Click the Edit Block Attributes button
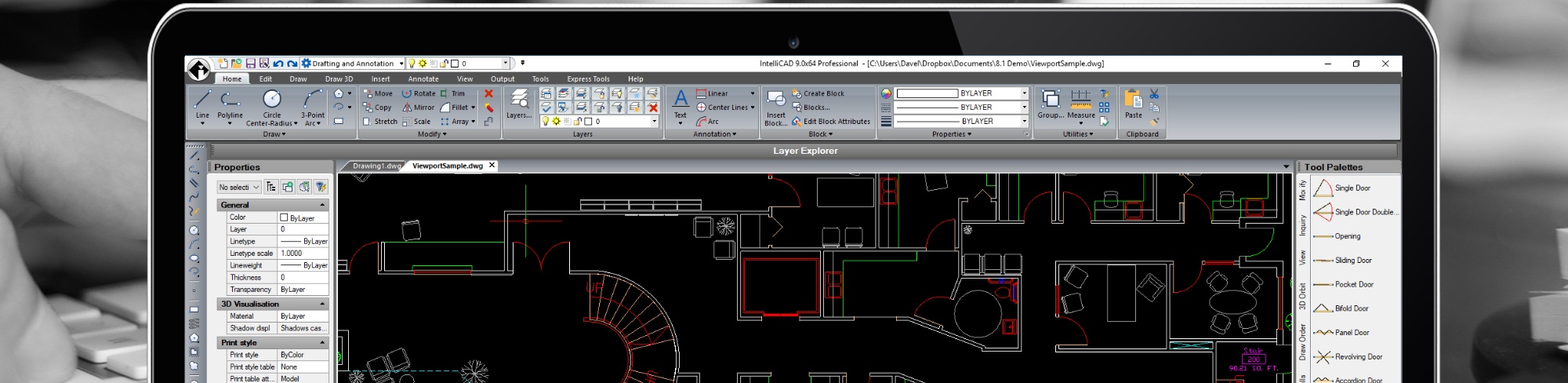Screen dimensions: 1568x383 point(831,122)
